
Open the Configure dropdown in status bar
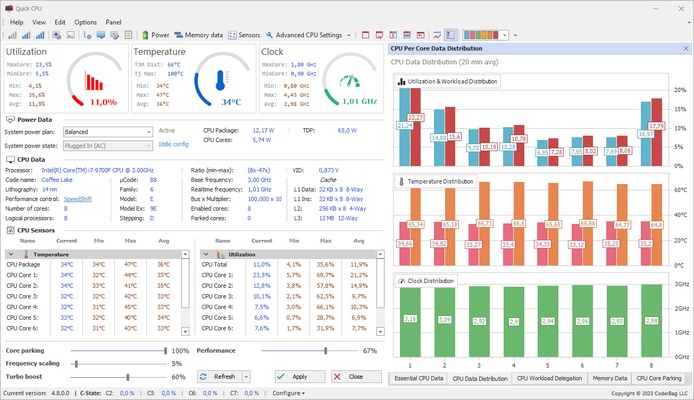coord(290,394)
